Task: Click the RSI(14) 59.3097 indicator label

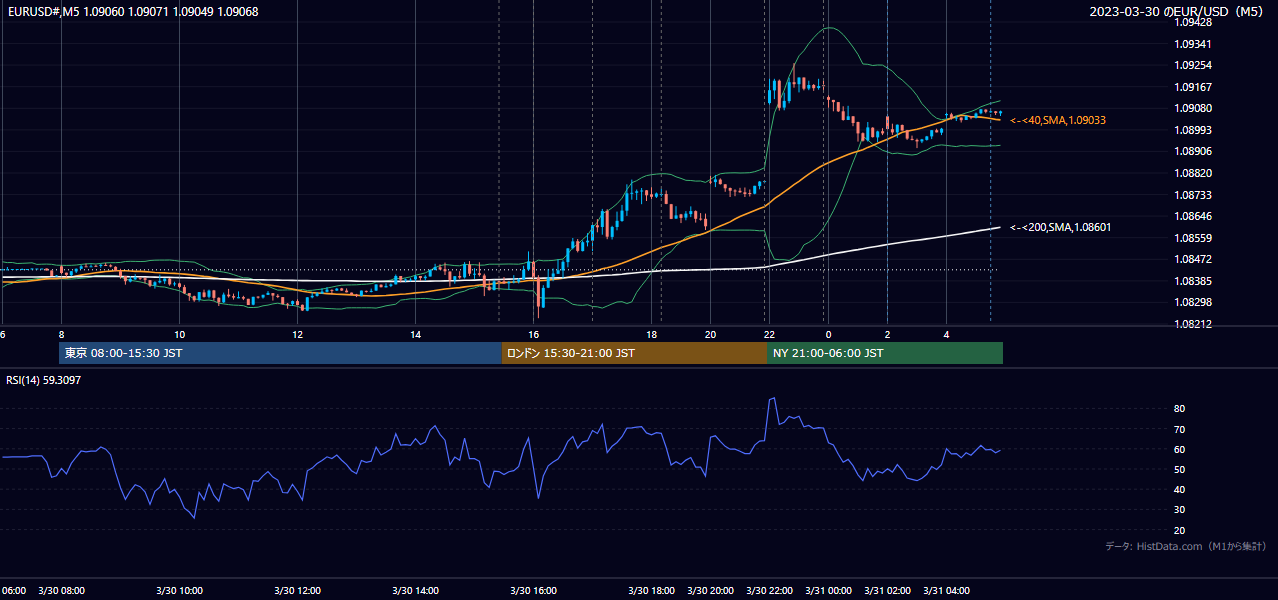Action: pos(44,380)
